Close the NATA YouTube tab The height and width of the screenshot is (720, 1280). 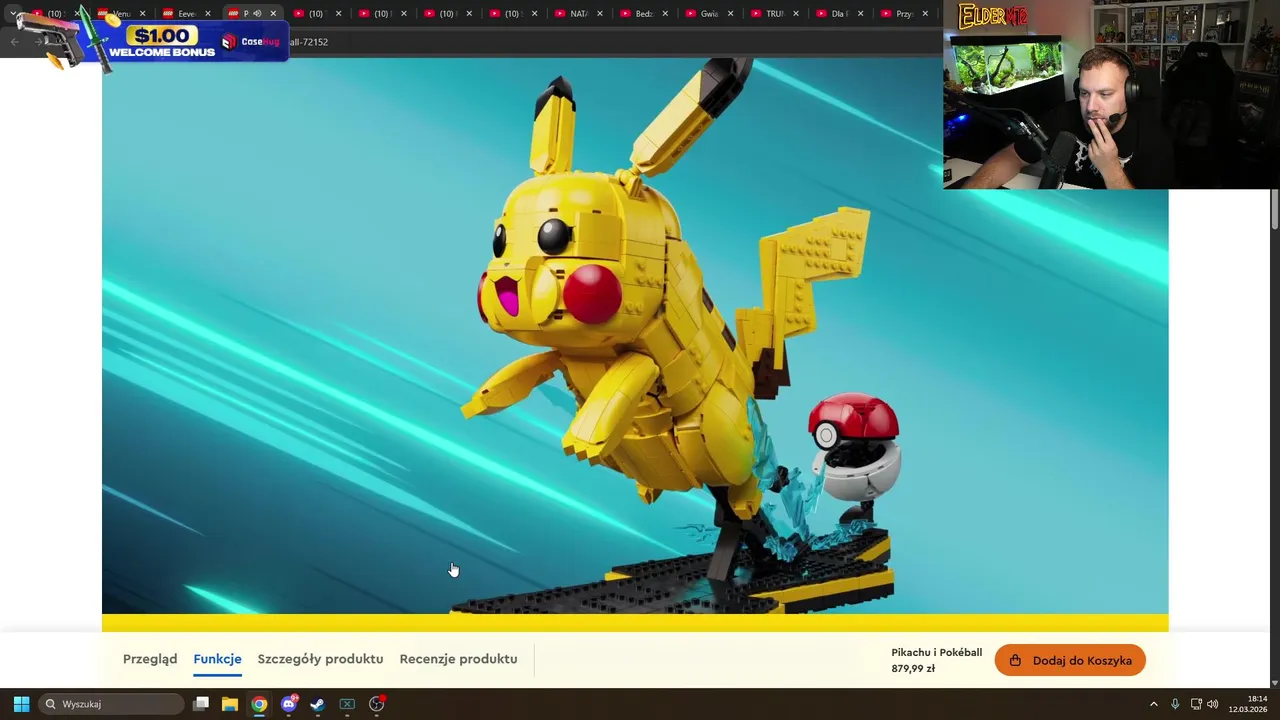coord(600,14)
